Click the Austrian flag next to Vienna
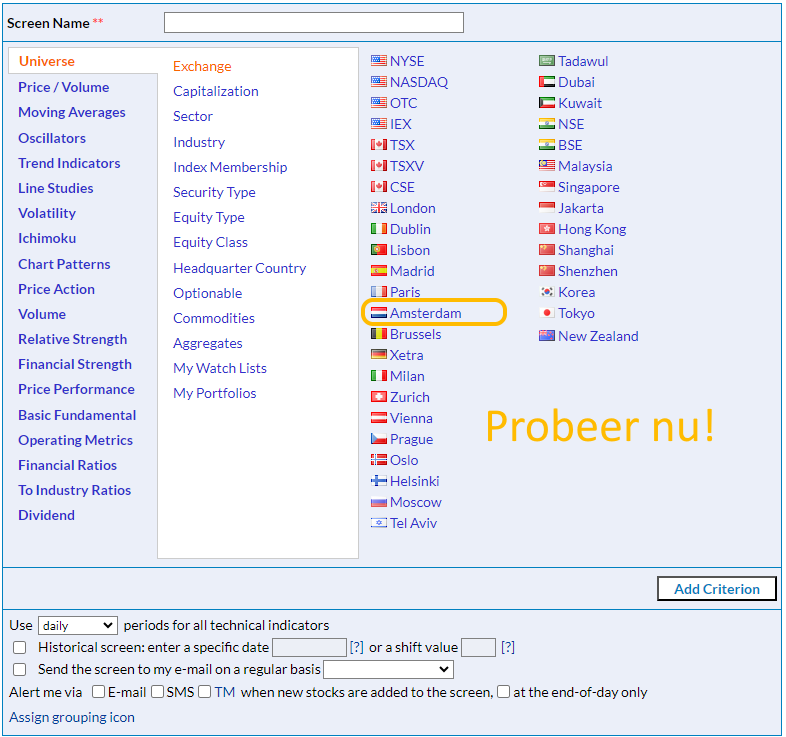 378,418
